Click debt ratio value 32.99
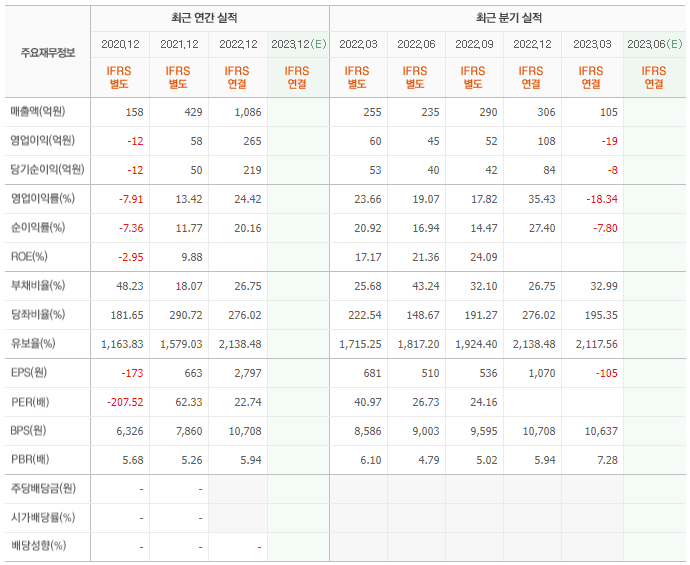Image resolution: width=690 pixels, height=565 pixels. coord(604,287)
